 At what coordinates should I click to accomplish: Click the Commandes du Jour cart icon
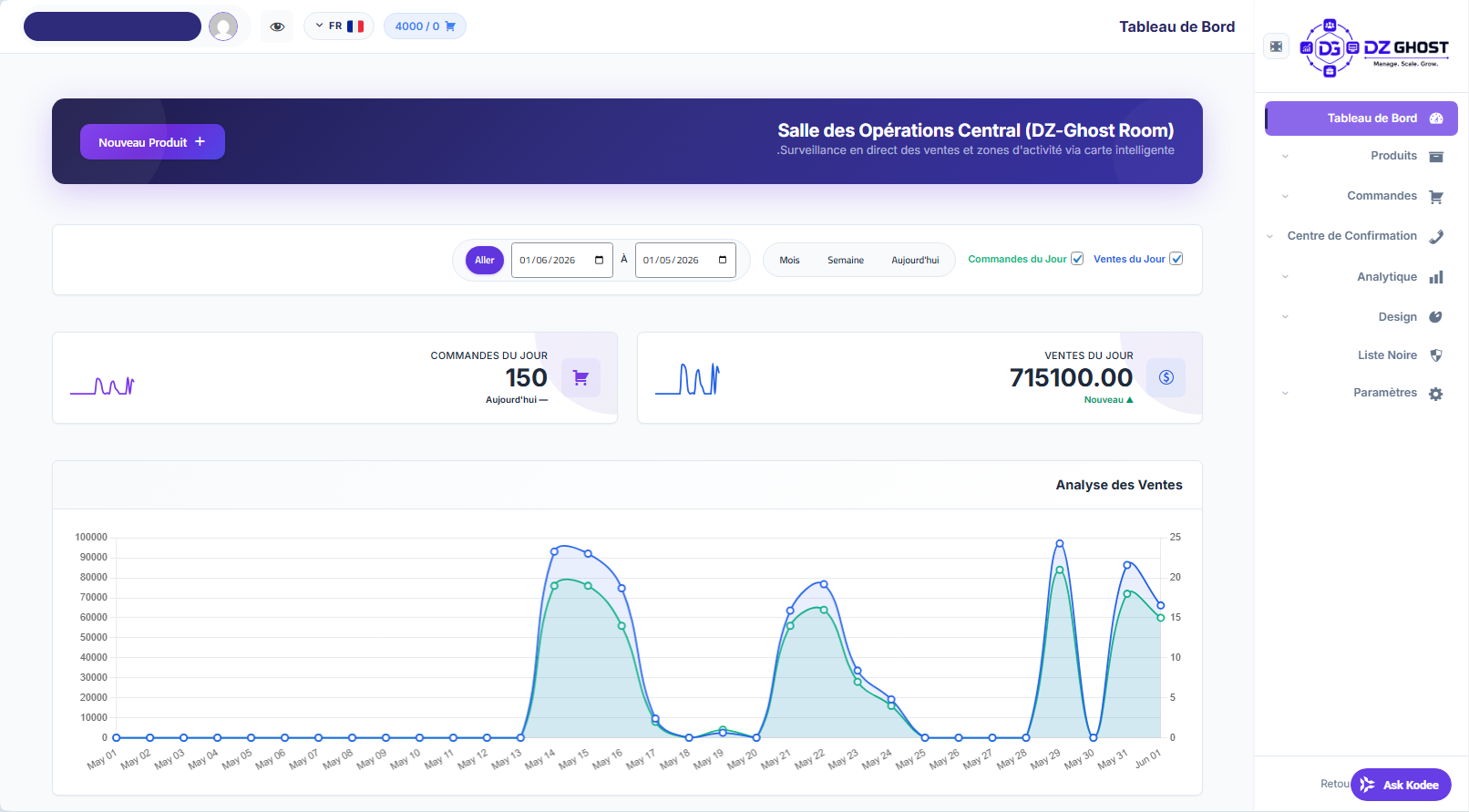[580, 377]
